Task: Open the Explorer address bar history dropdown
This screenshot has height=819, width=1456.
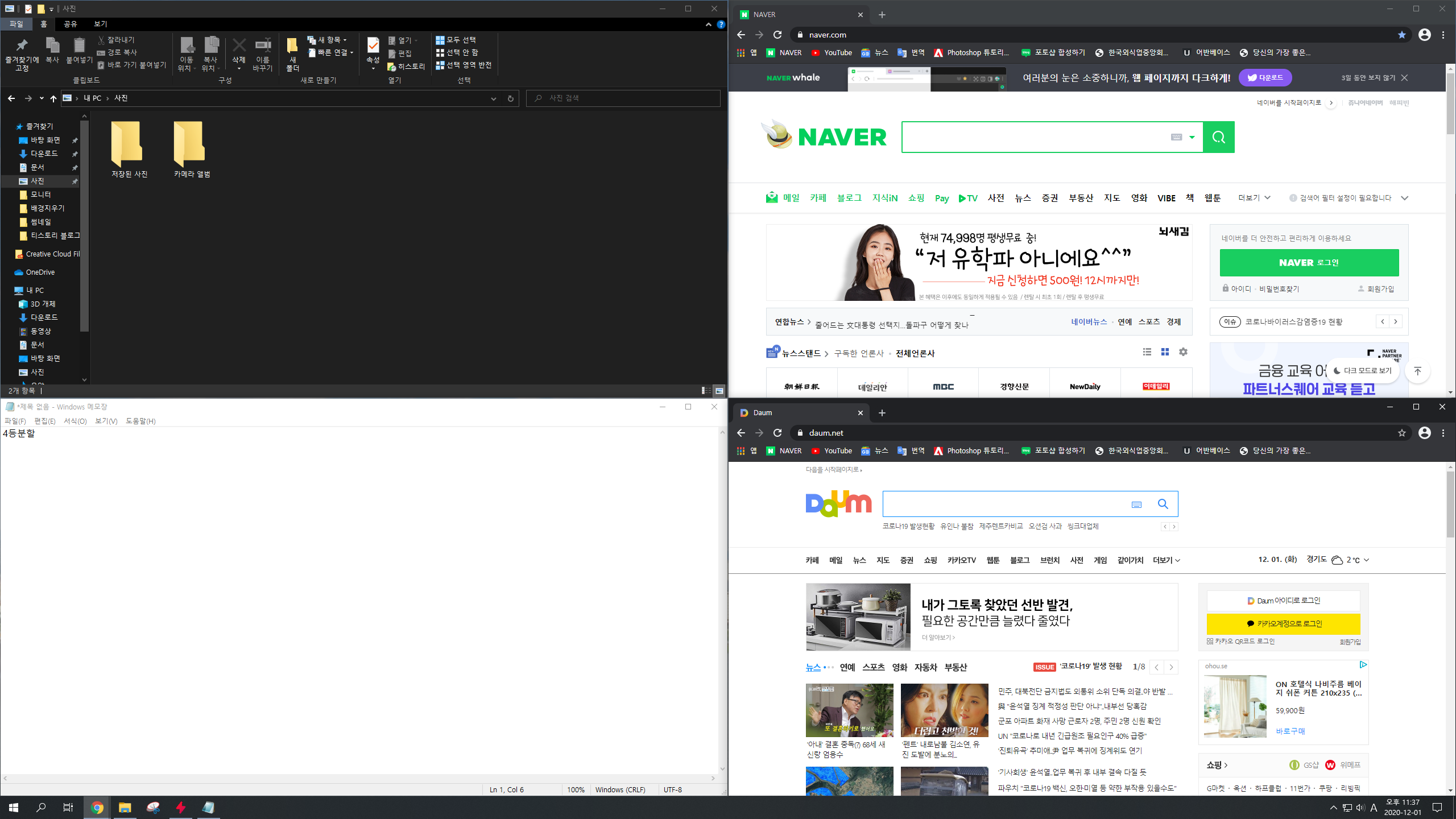Action: (493, 98)
